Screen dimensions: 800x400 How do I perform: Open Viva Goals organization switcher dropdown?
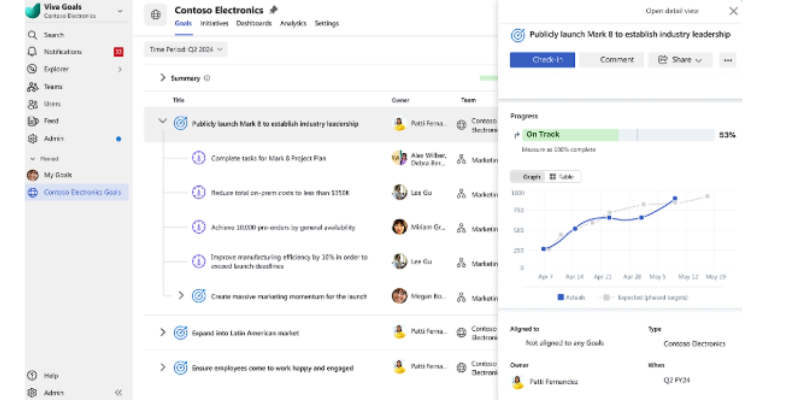(x=120, y=11)
